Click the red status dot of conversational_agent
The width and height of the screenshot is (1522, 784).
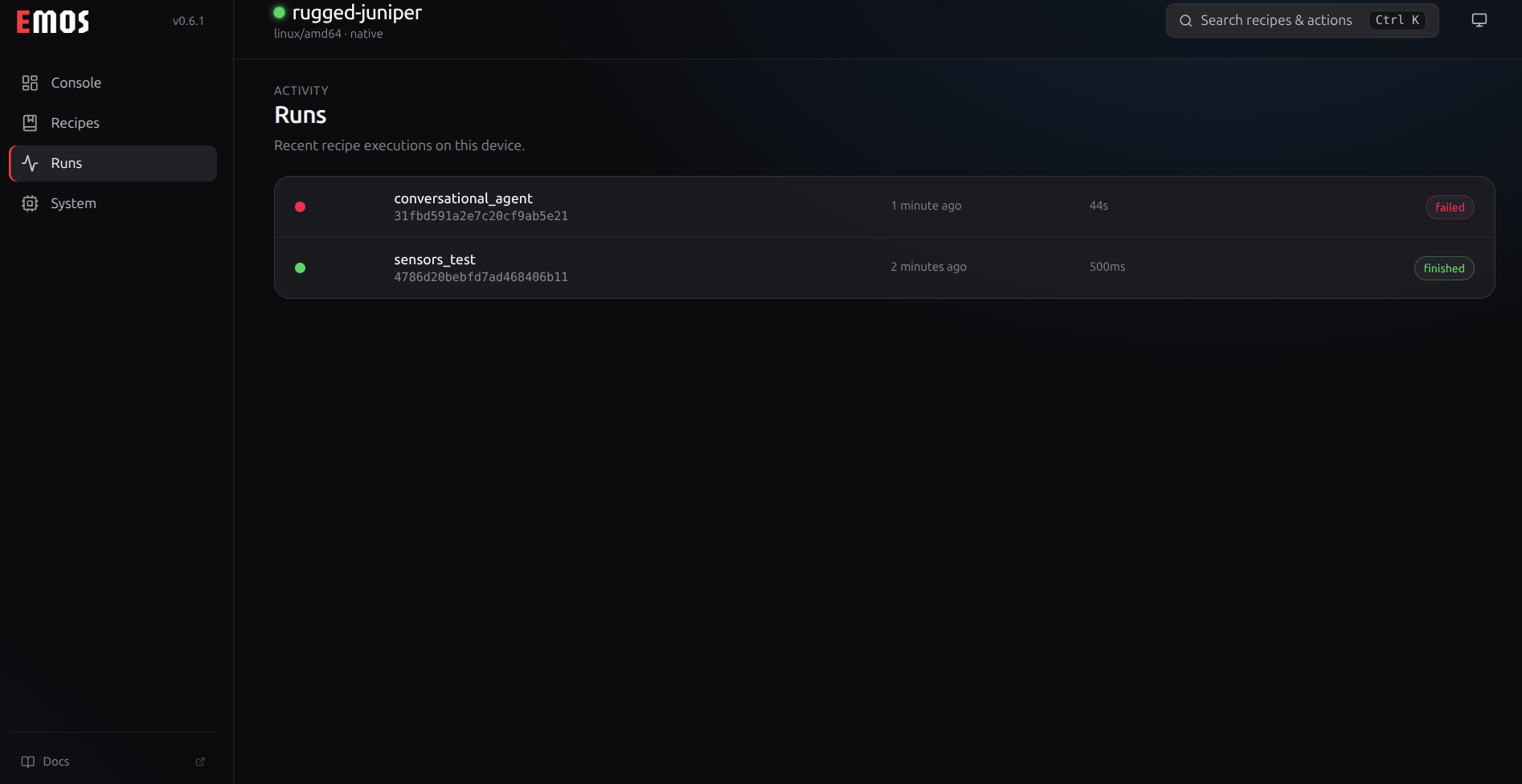[300, 207]
